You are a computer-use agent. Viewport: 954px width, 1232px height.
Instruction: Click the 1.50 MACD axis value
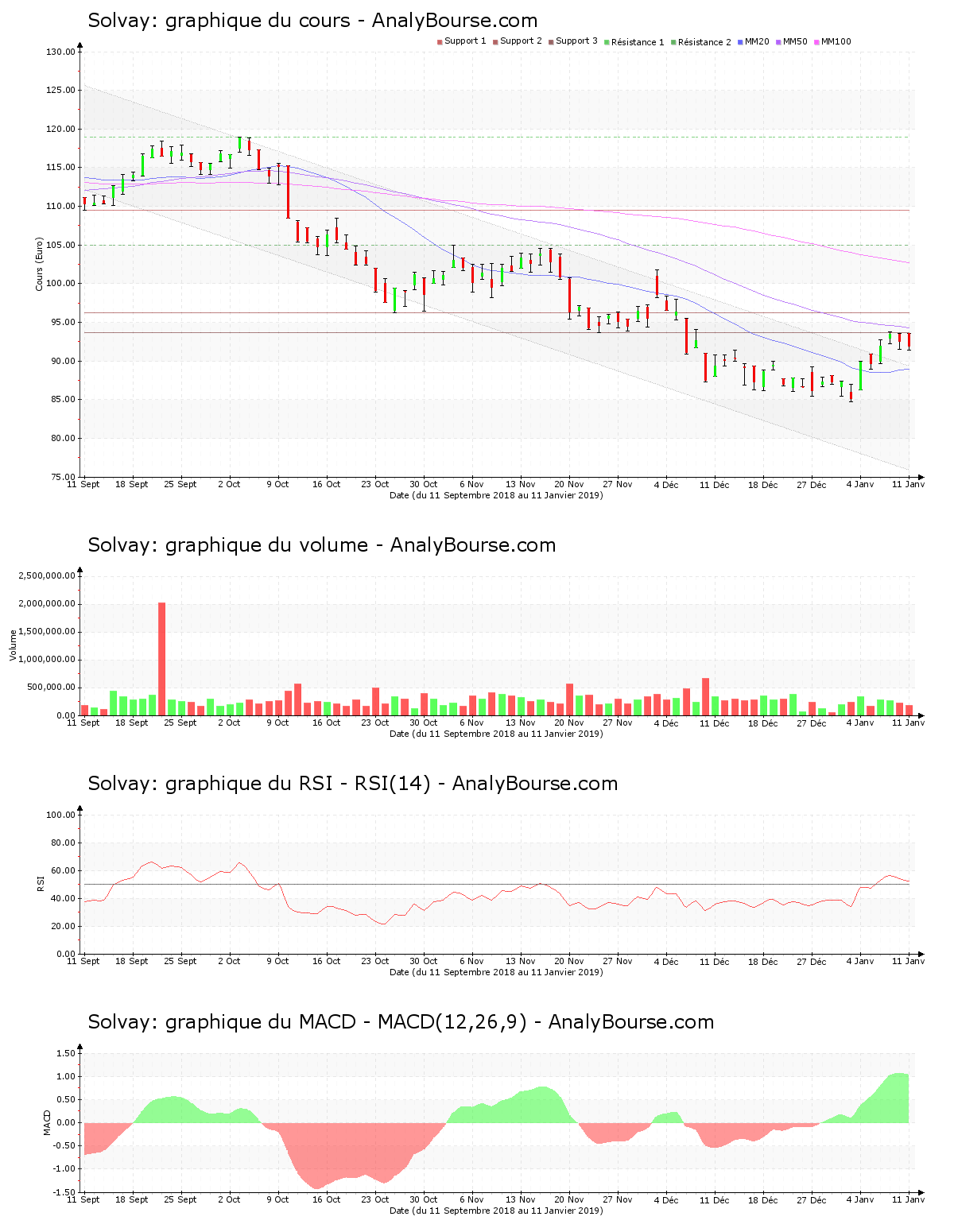(x=66, y=1054)
